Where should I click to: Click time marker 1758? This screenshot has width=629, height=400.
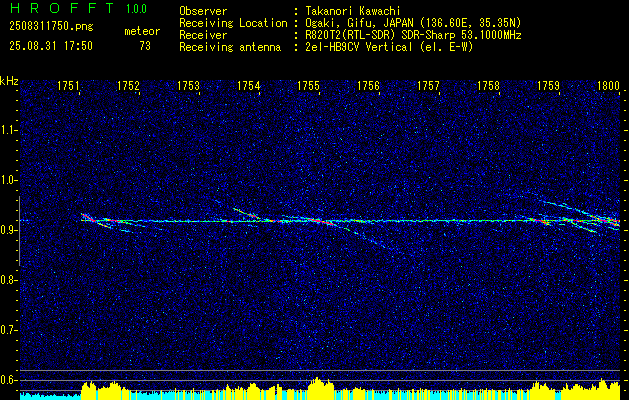489,85
